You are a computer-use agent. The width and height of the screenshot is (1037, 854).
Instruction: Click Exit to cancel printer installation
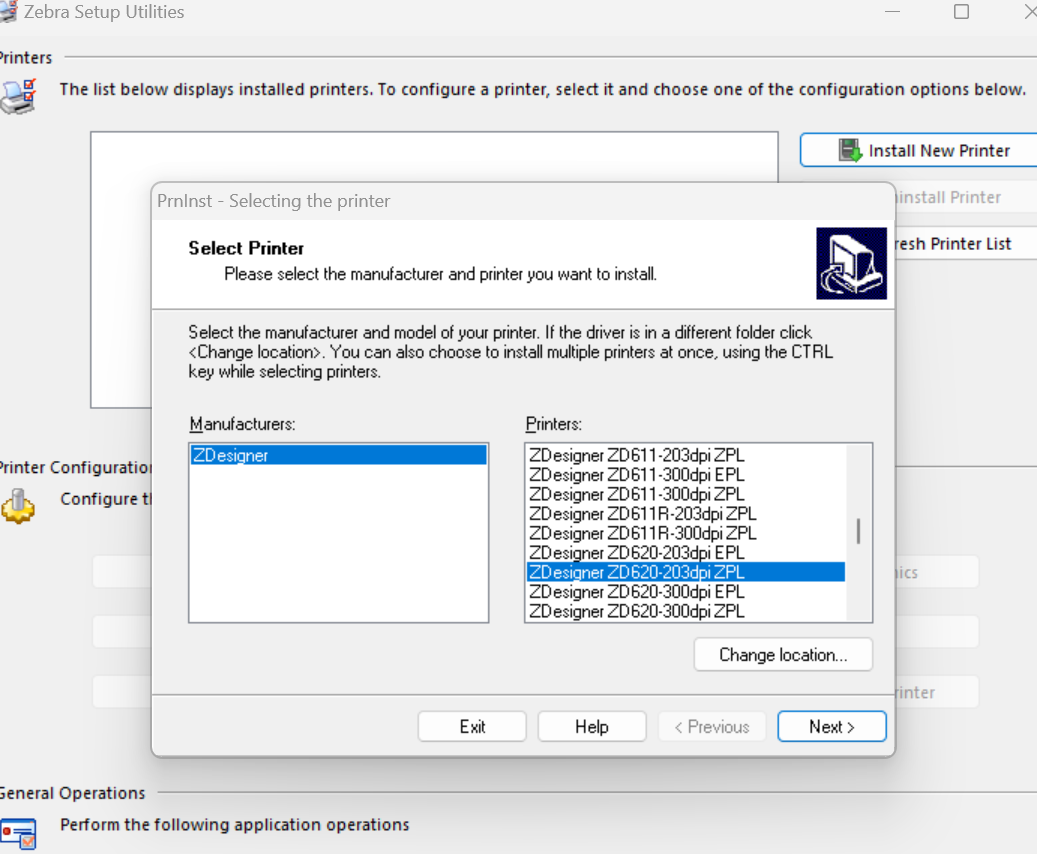point(471,726)
